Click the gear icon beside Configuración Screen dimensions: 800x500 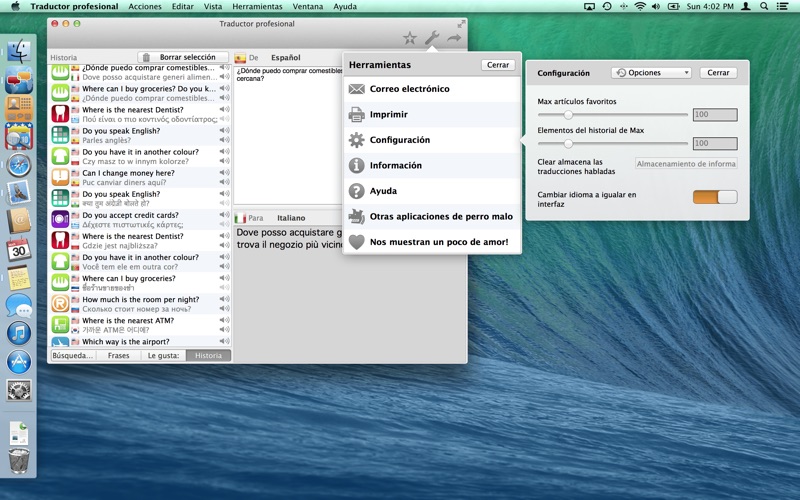[x=356, y=140]
